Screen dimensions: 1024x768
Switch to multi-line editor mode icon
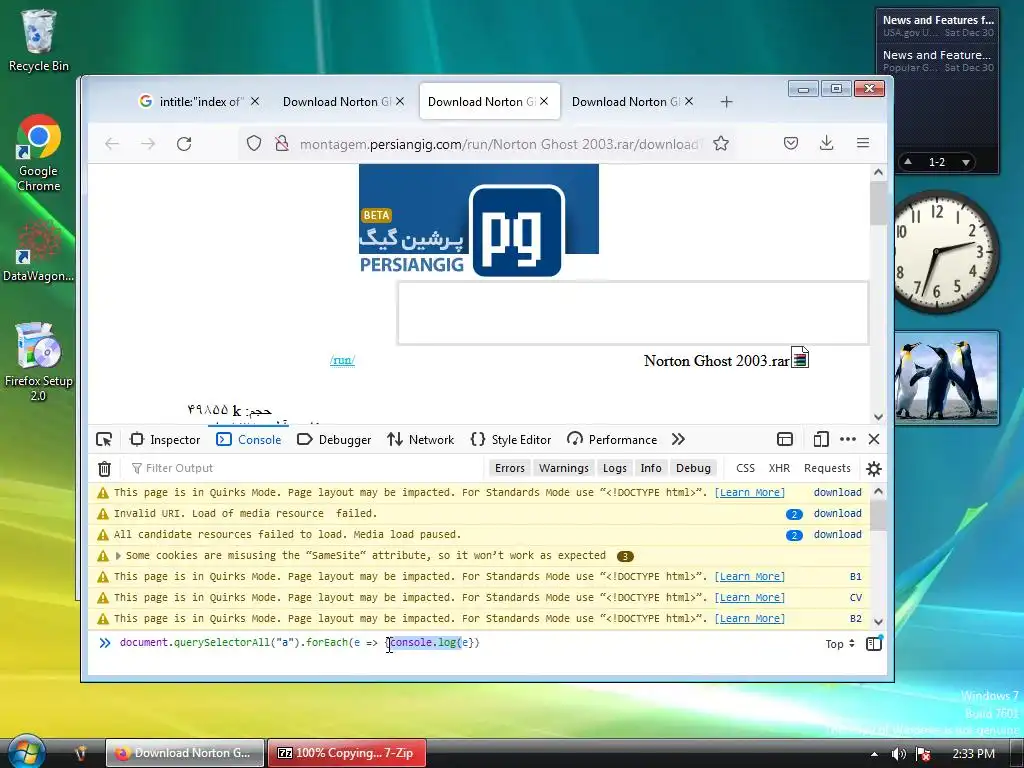coord(874,643)
